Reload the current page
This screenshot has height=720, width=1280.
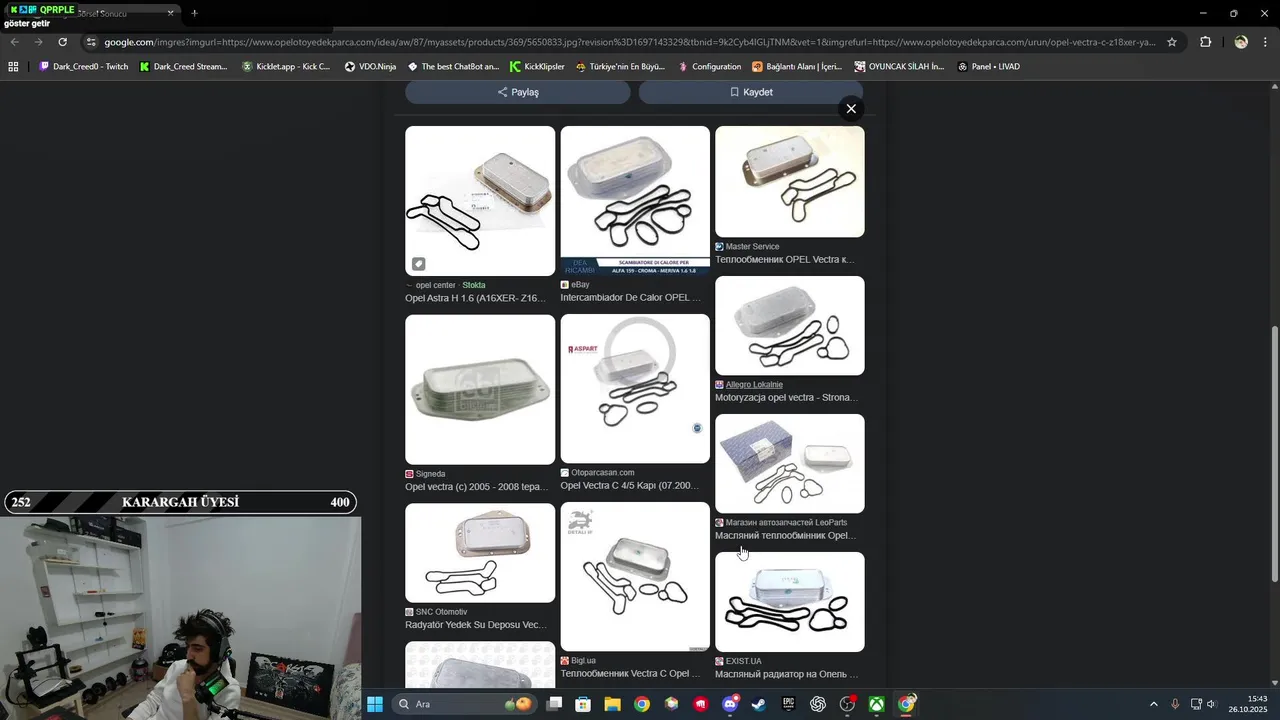(x=62, y=42)
